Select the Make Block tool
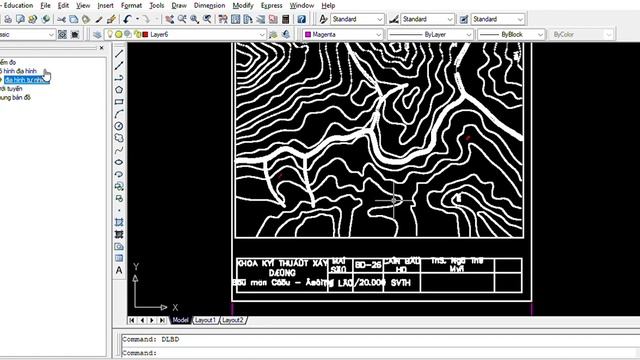Screen dimensions: 640x360 pyautogui.click(x=119, y=198)
